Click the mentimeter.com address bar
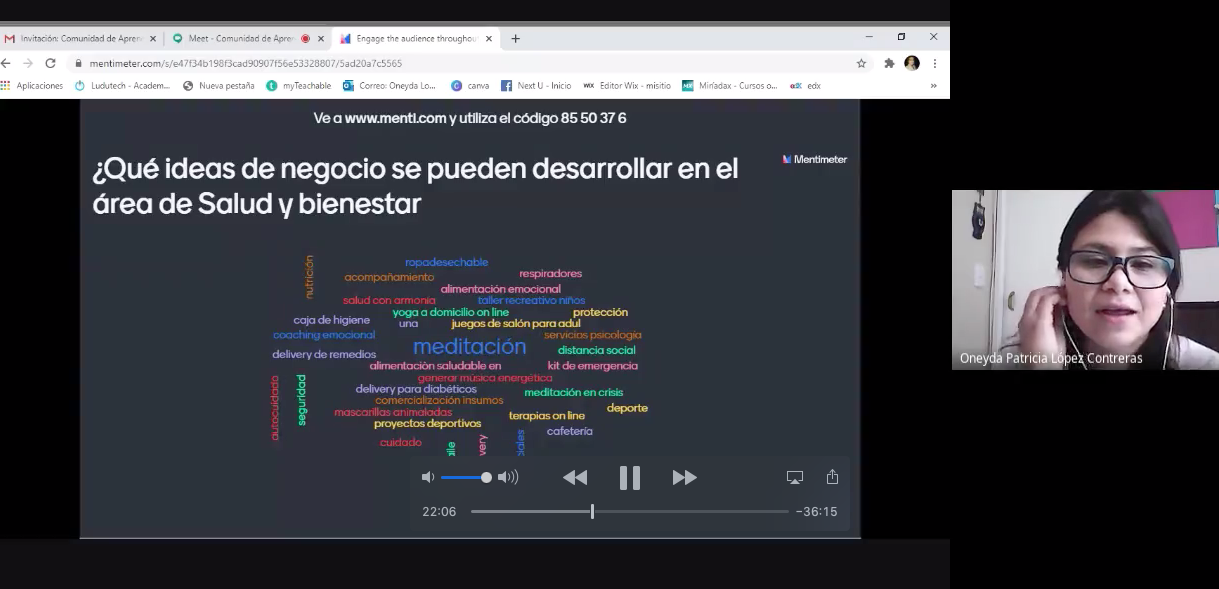This screenshot has width=1219, height=589. coord(450,63)
